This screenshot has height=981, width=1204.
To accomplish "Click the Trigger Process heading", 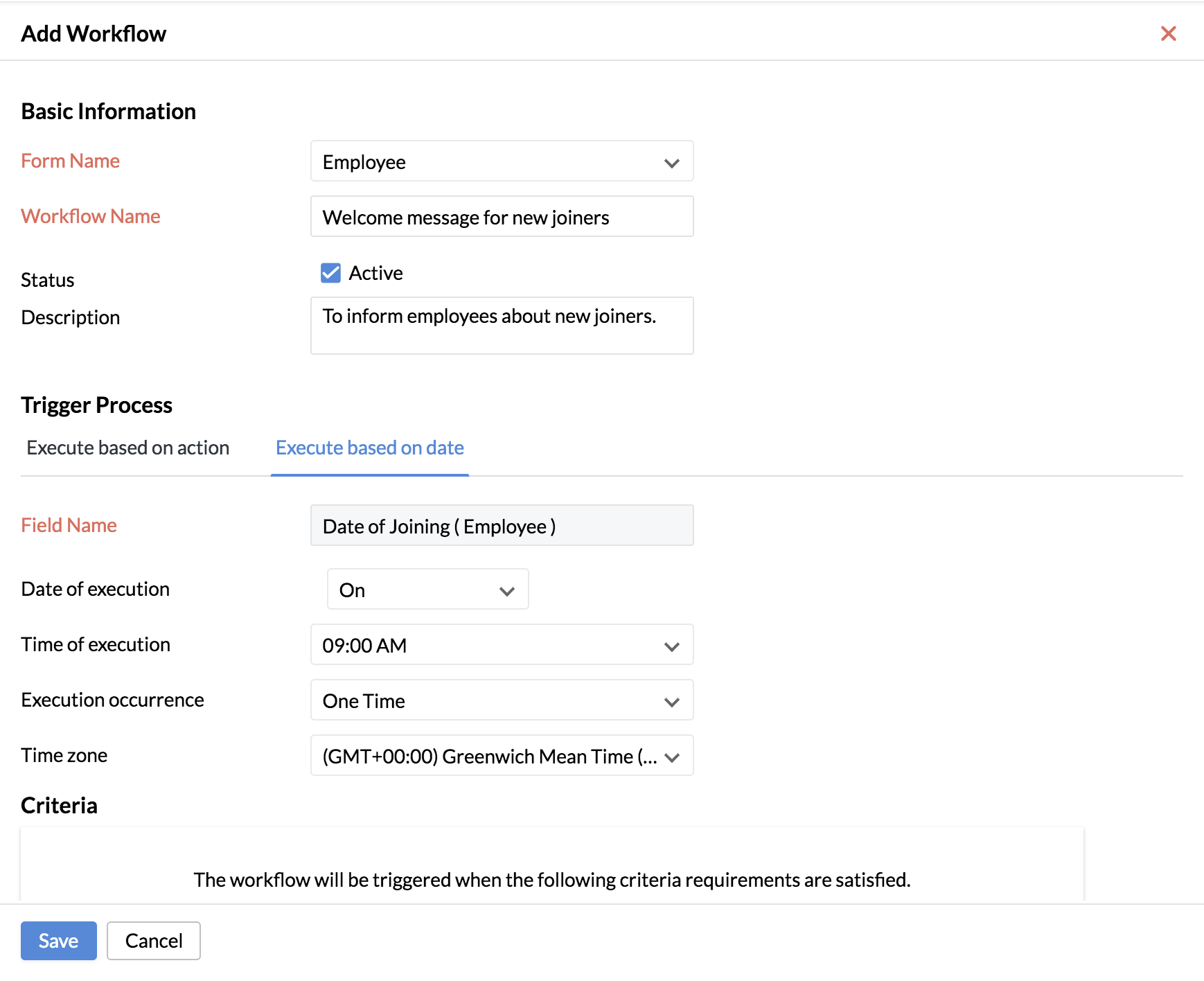I will coord(96,405).
